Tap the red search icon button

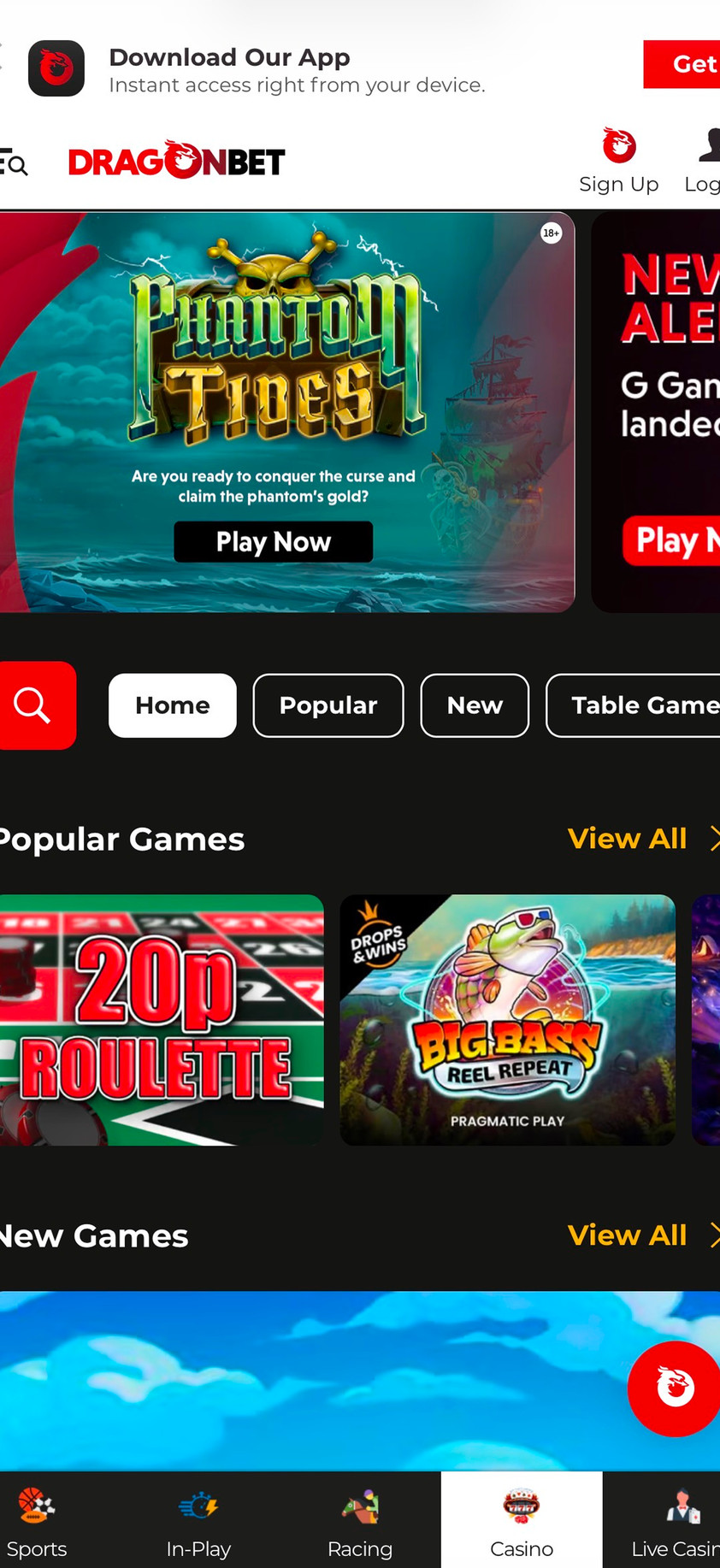36,705
